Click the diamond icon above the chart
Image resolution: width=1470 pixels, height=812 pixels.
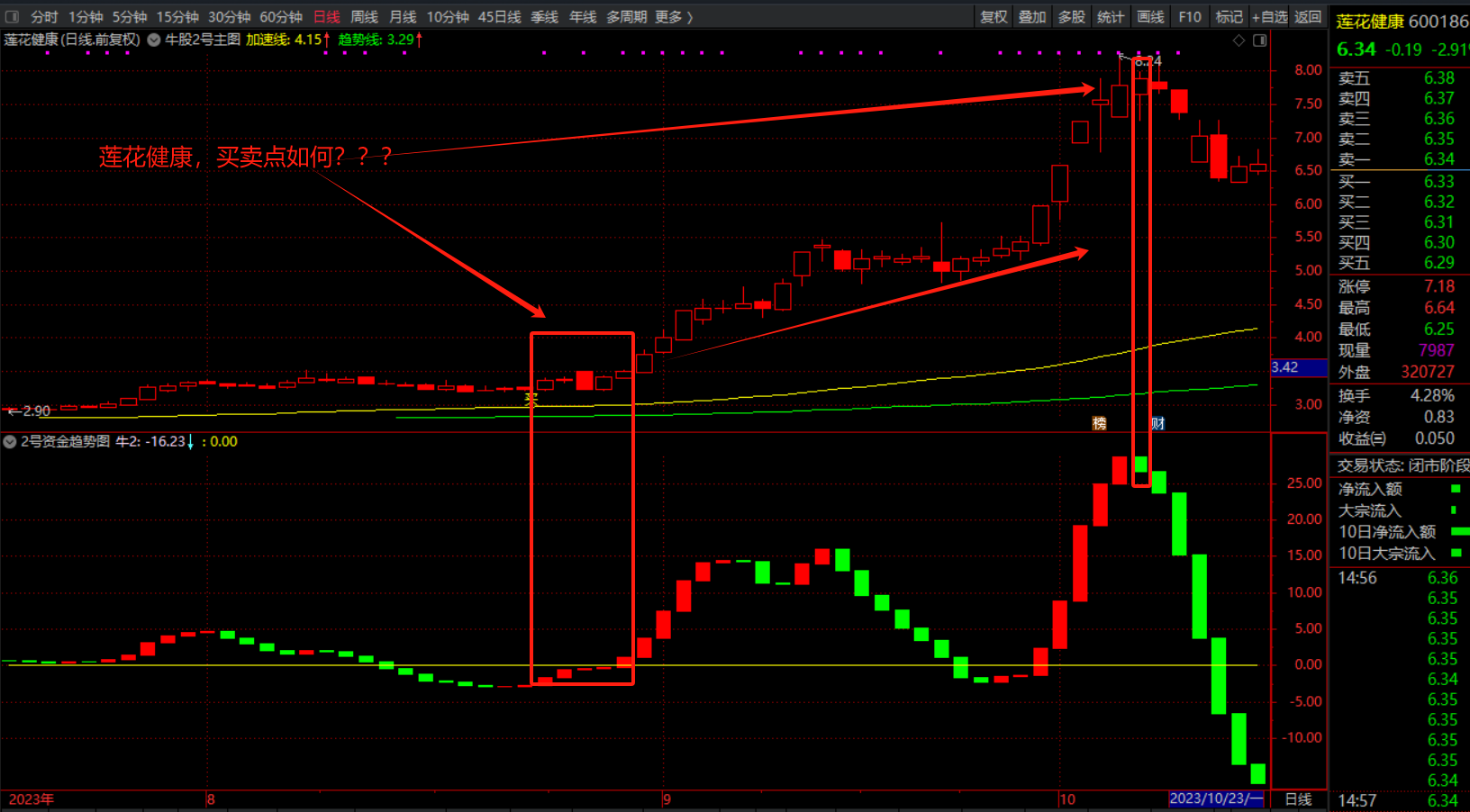(1239, 41)
